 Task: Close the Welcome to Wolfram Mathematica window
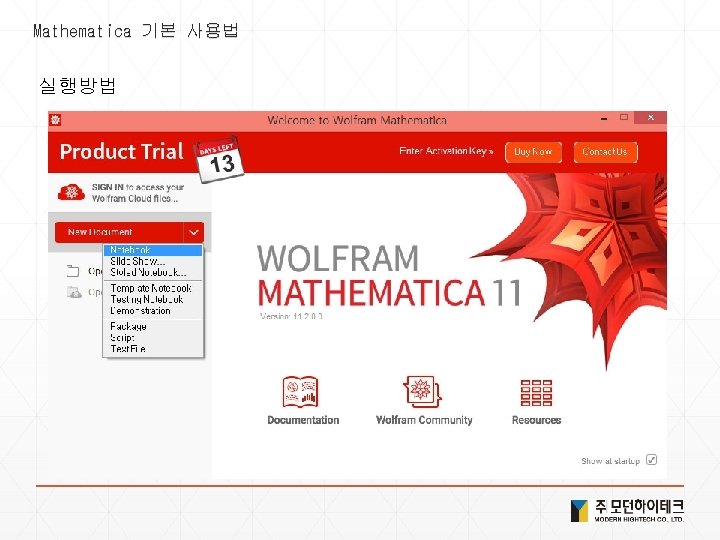pyautogui.click(x=650, y=118)
